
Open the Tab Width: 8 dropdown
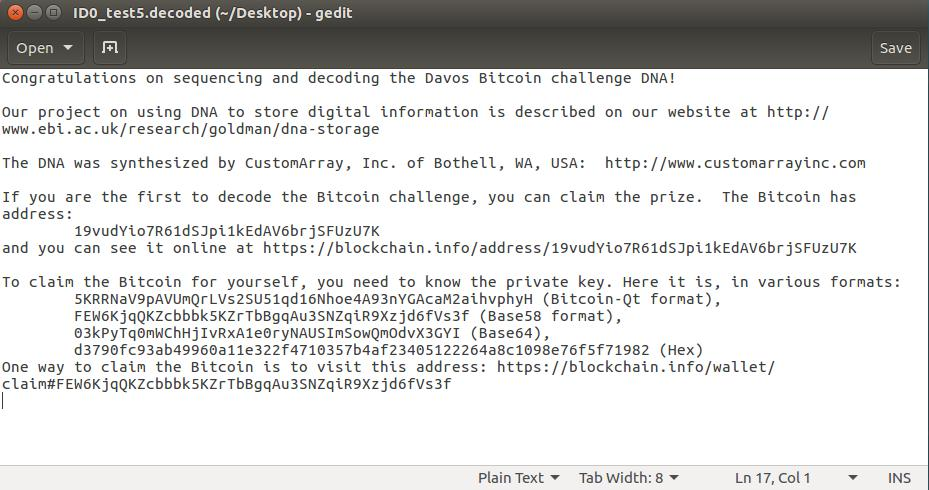point(629,478)
